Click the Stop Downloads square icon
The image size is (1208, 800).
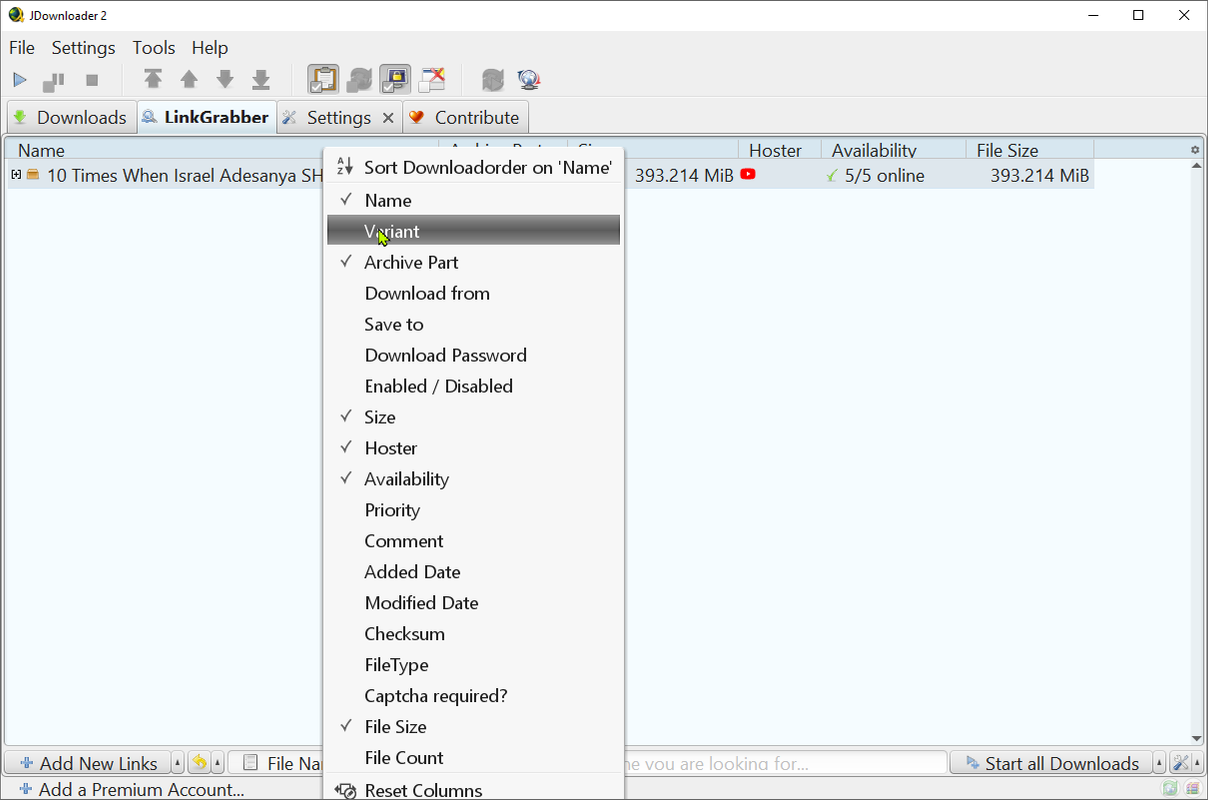(x=92, y=80)
